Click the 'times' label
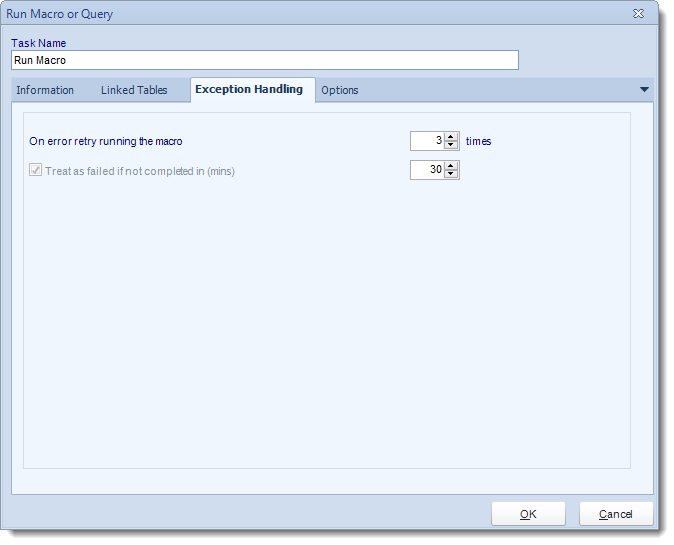Image resolution: width=674 pixels, height=545 pixels. point(478,141)
